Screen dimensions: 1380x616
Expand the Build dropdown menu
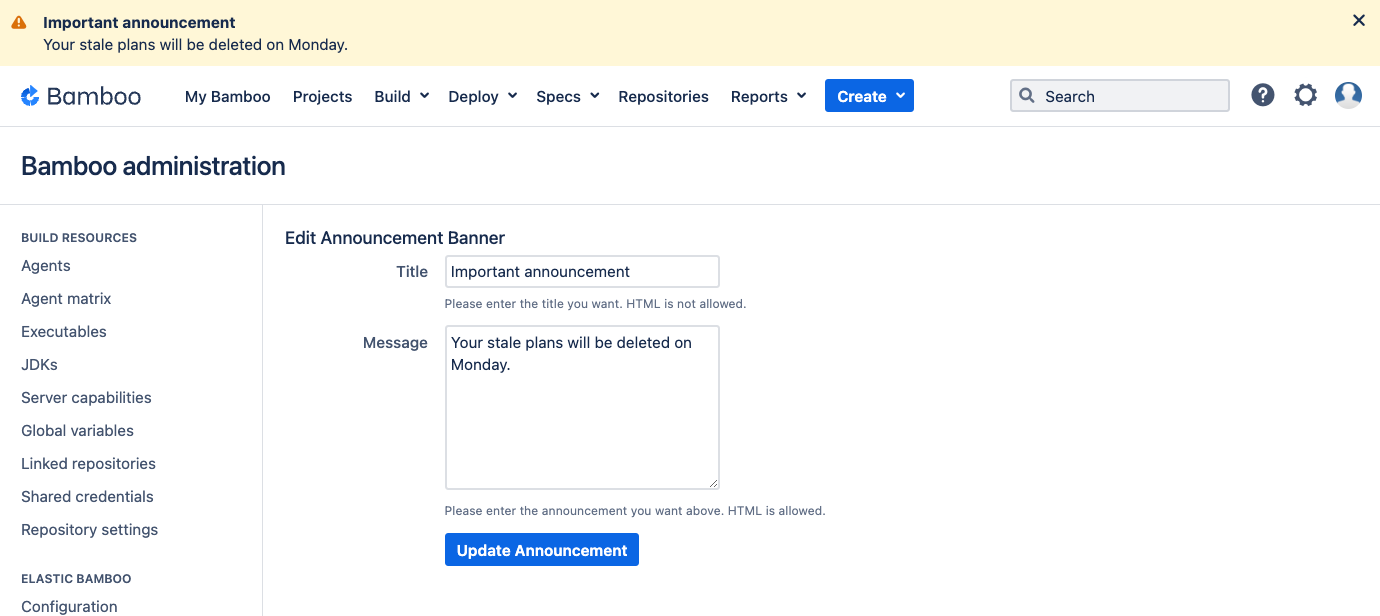pyautogui.click(x=401, y=96)
